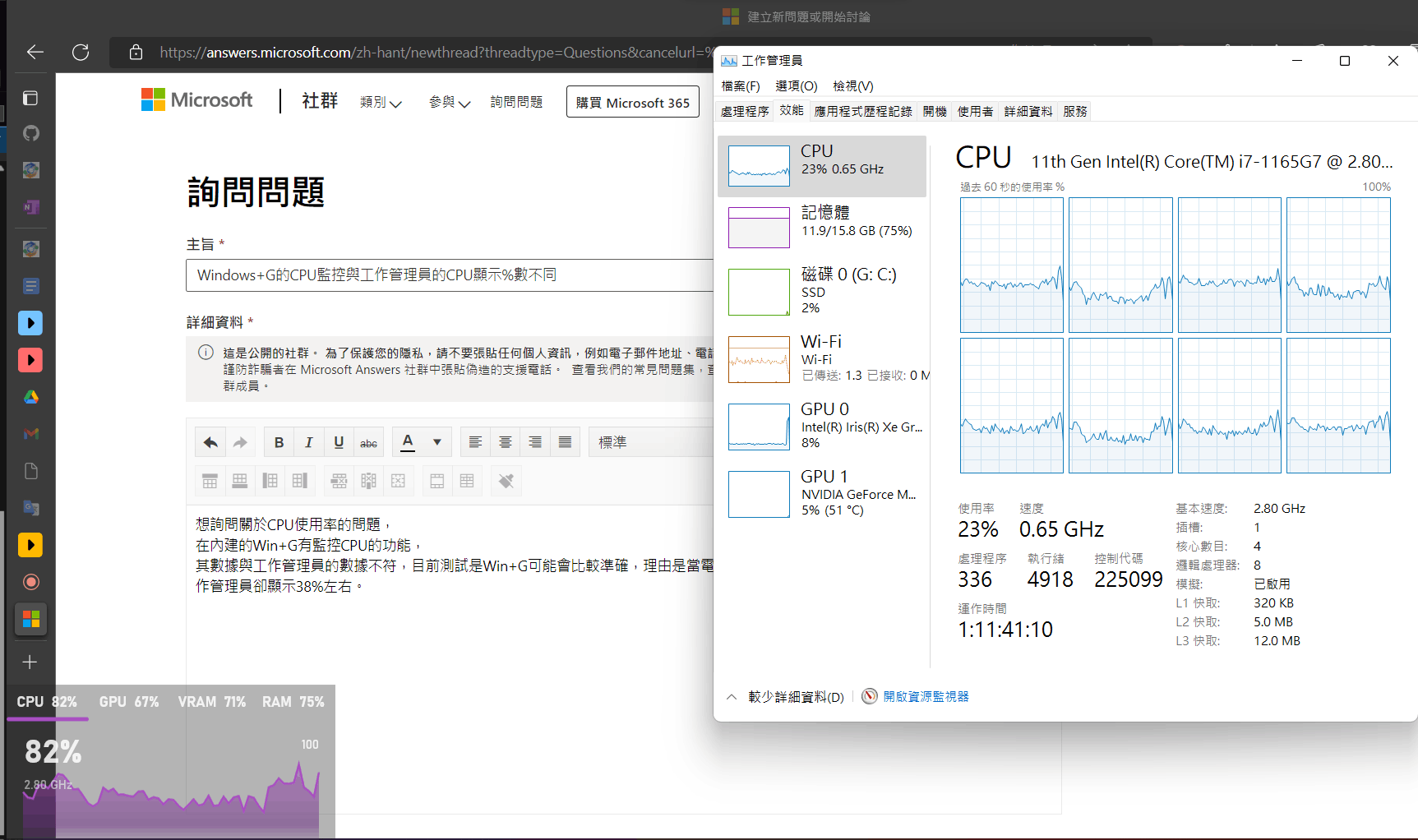Click the table header row icon
The image size is (1418, 840).
[210, 481]
